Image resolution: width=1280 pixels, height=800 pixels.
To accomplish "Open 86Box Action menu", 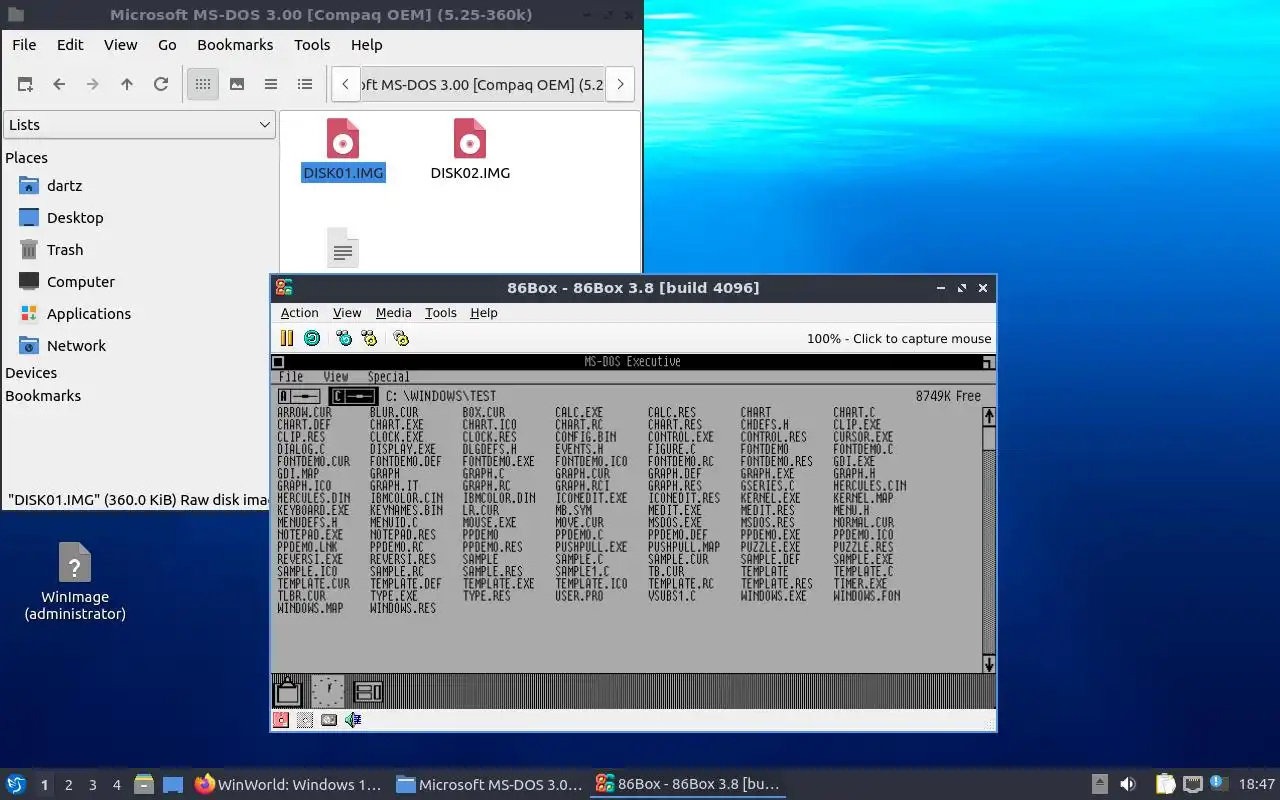I will tap(299, 313).
